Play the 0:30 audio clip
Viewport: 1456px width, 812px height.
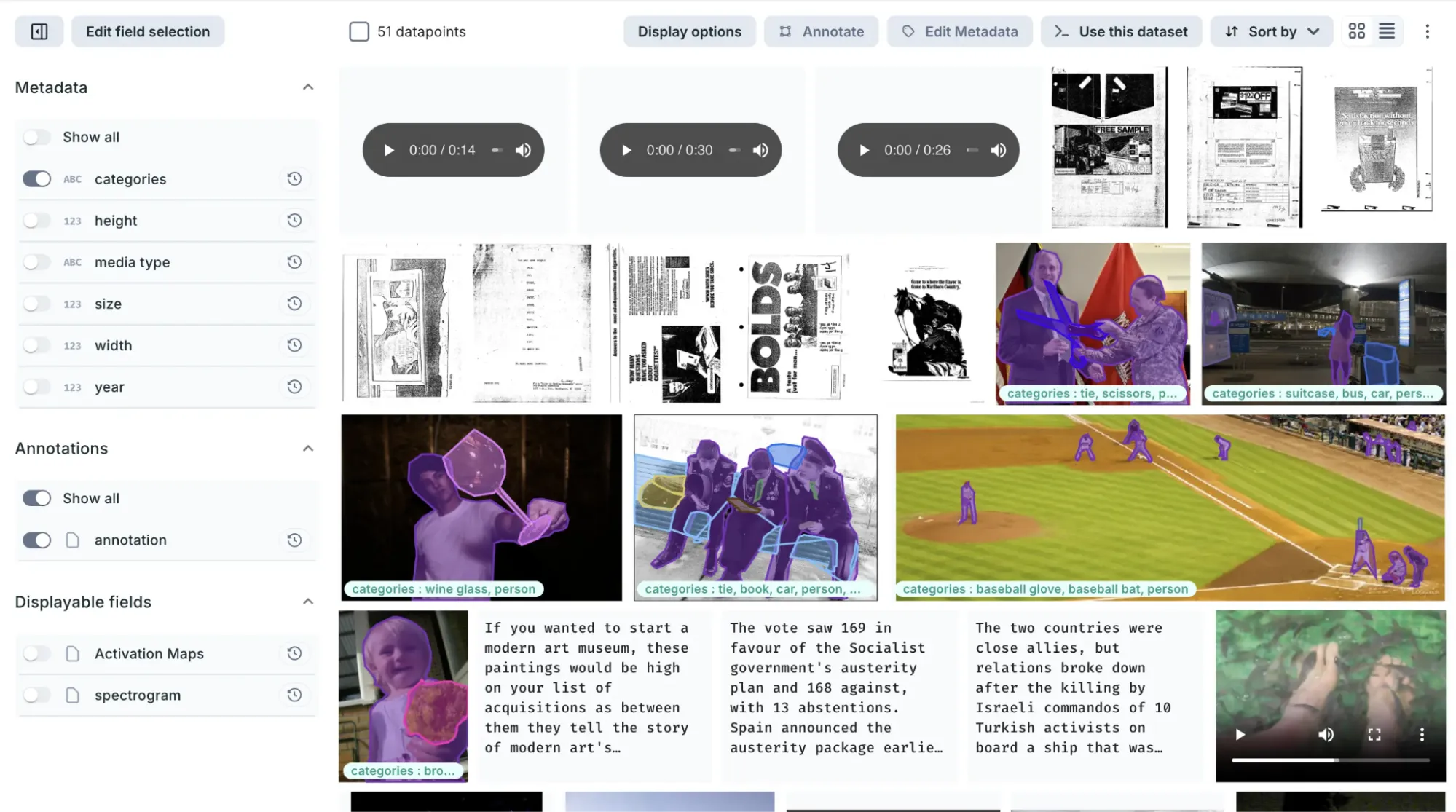(626, 150)
